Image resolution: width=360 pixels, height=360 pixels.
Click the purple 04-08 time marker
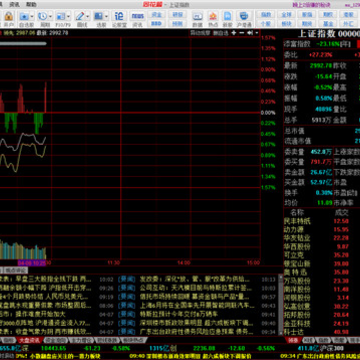pos(32,263)
